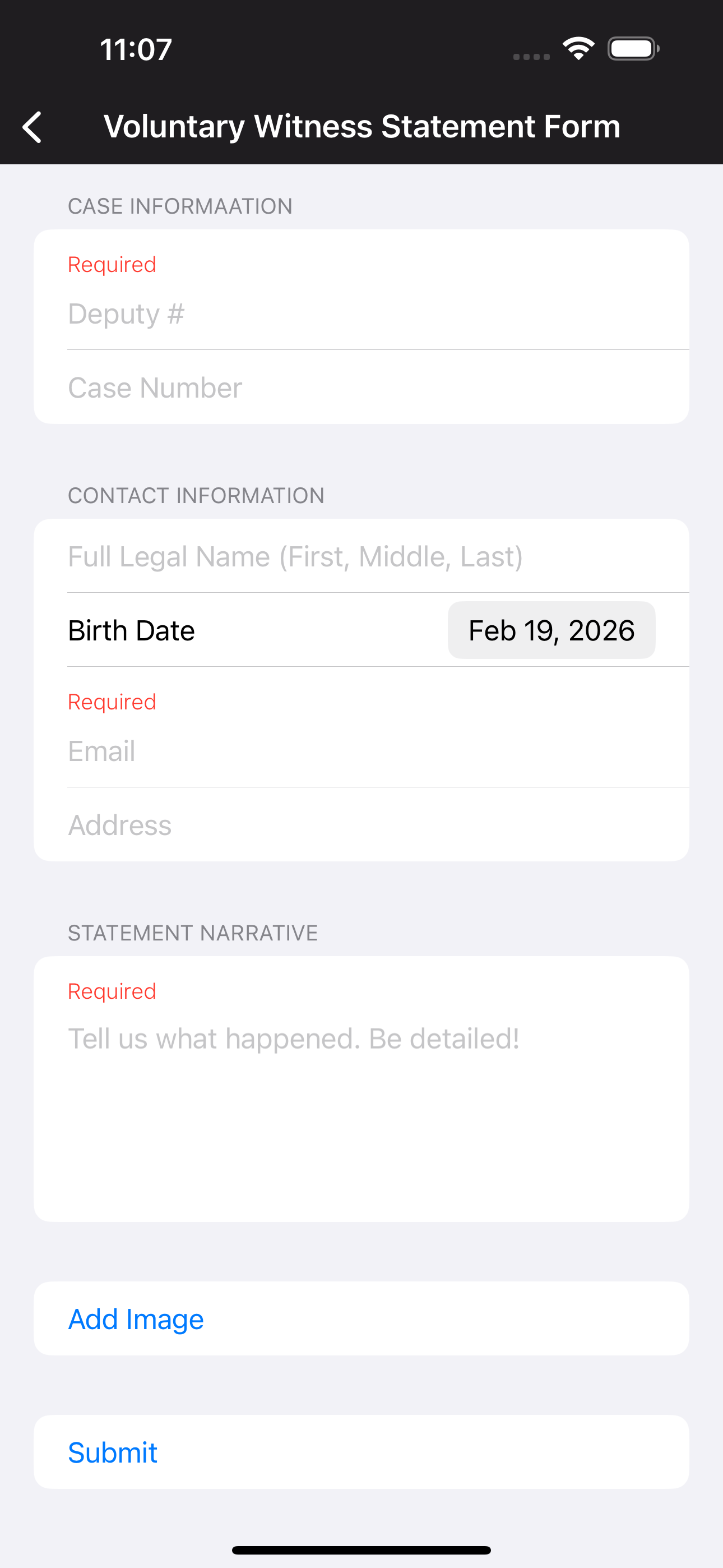Open the Birth Date picker Feb 19, 2026

(551, 630)
